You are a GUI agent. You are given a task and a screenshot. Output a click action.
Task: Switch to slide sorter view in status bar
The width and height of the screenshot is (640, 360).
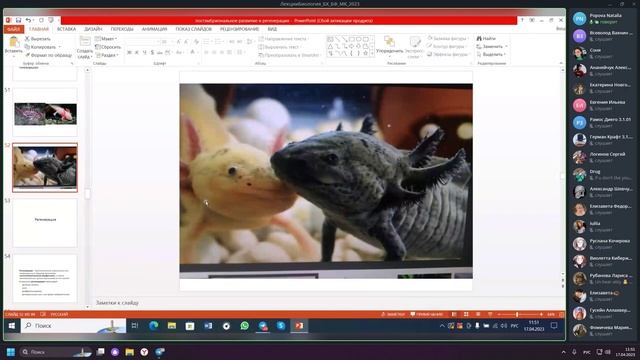pos(466,314)
